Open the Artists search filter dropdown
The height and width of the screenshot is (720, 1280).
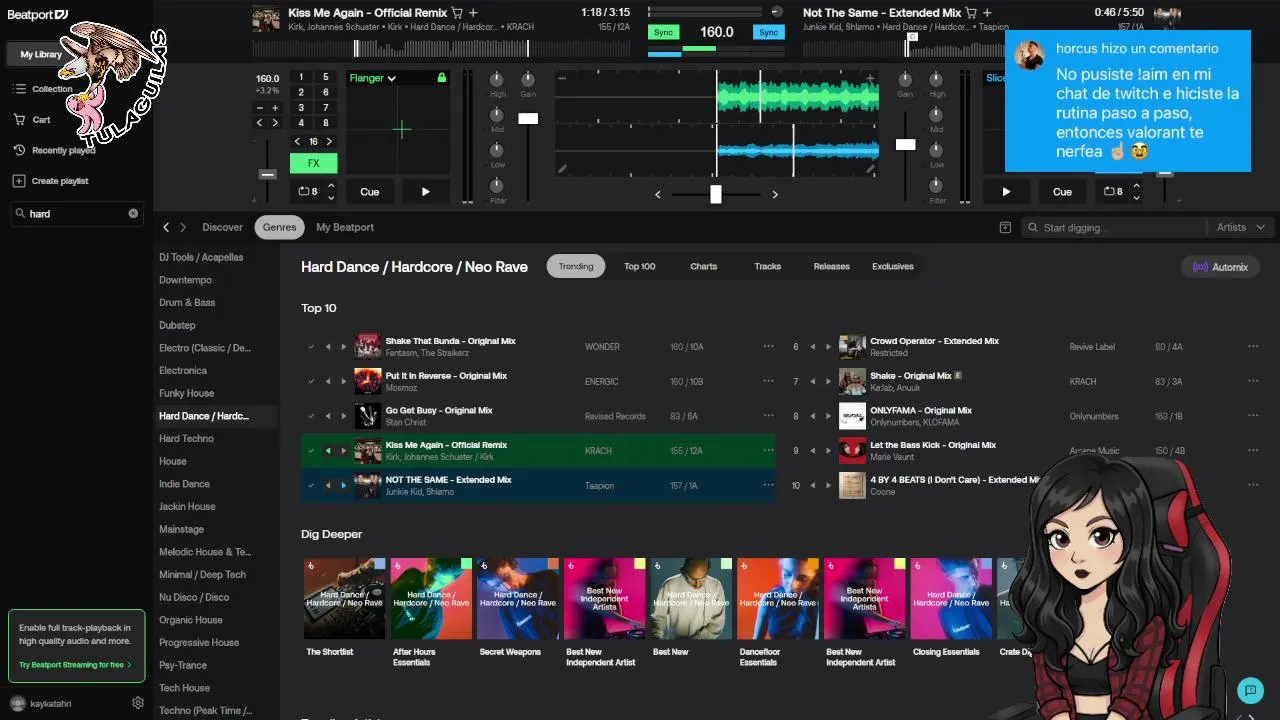1241,227
